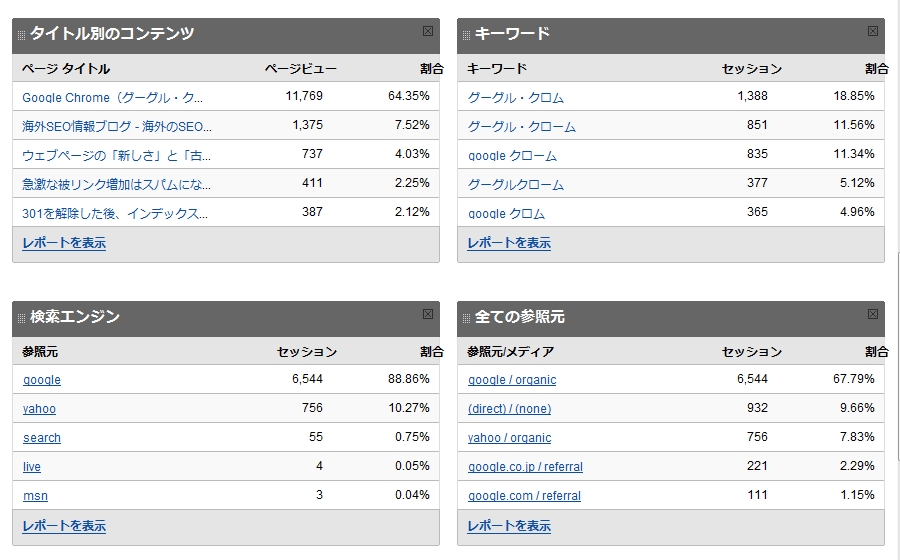Open the 海外SEO情報ブログ page title link
Viewport: 900px width, 560px height.
pyautogui.click(x=117, y=126)
